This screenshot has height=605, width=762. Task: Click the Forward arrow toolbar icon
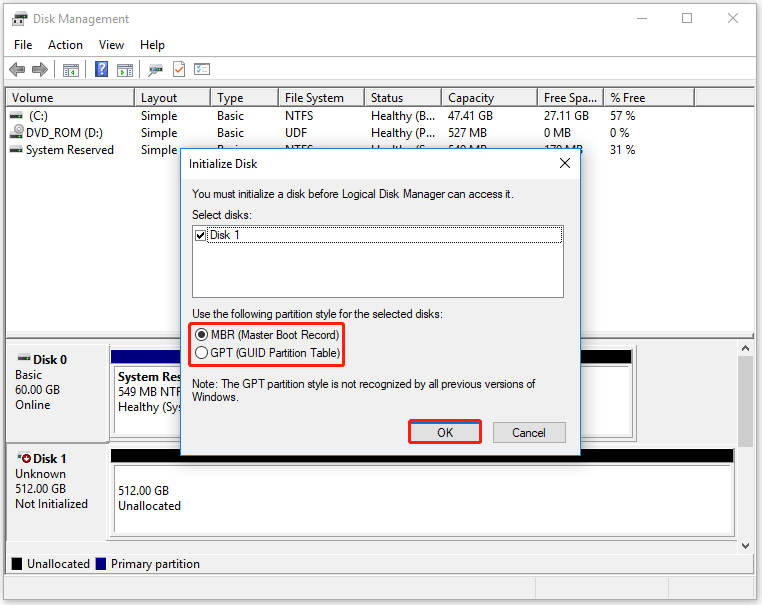[x=40, y=69]
